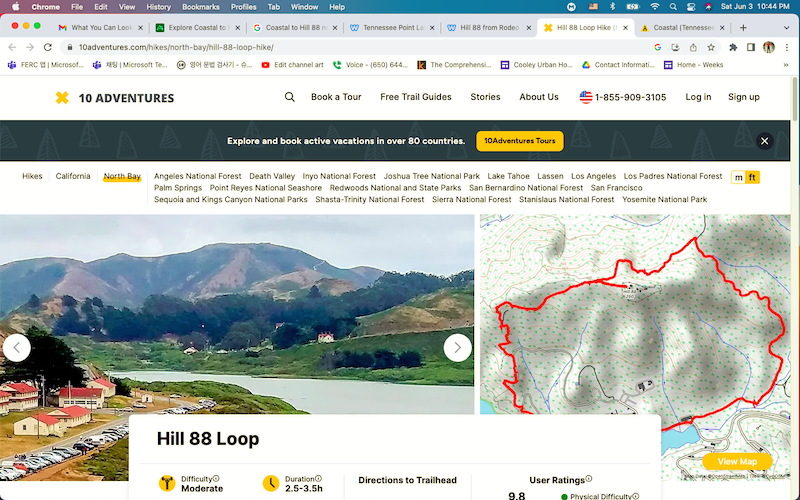Switch to Explore Coastal tab
Image resolution: width=800 pixels, height=500 pixels.
[198, 28]
